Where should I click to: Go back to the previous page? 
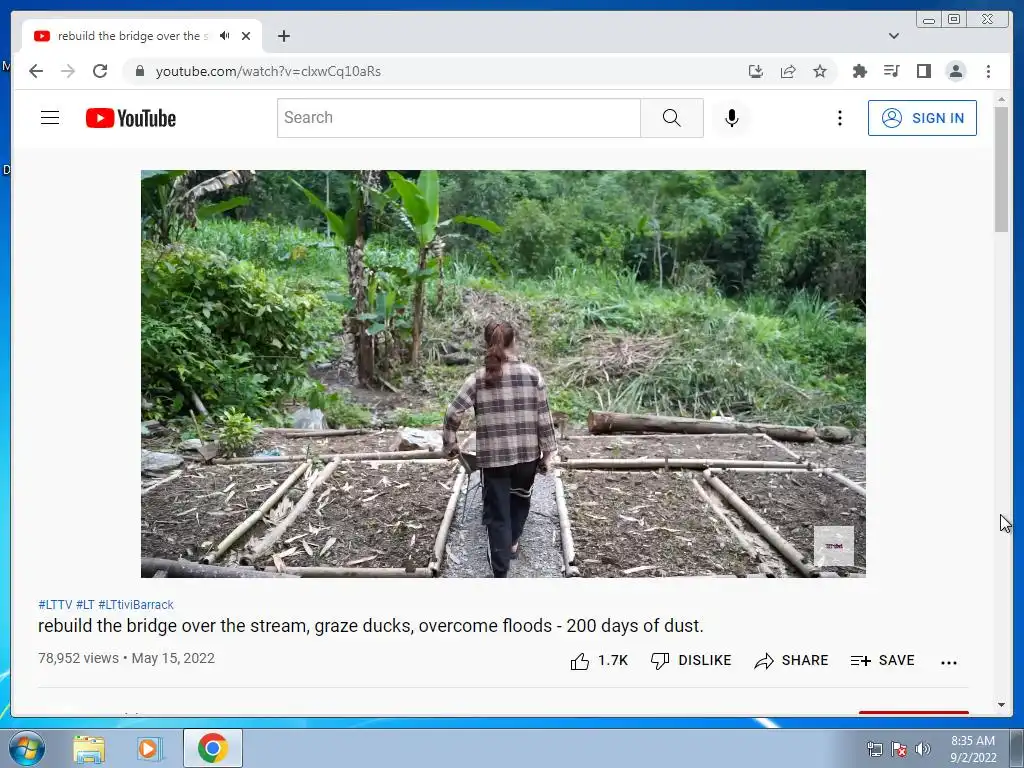(x=36, y=71)
